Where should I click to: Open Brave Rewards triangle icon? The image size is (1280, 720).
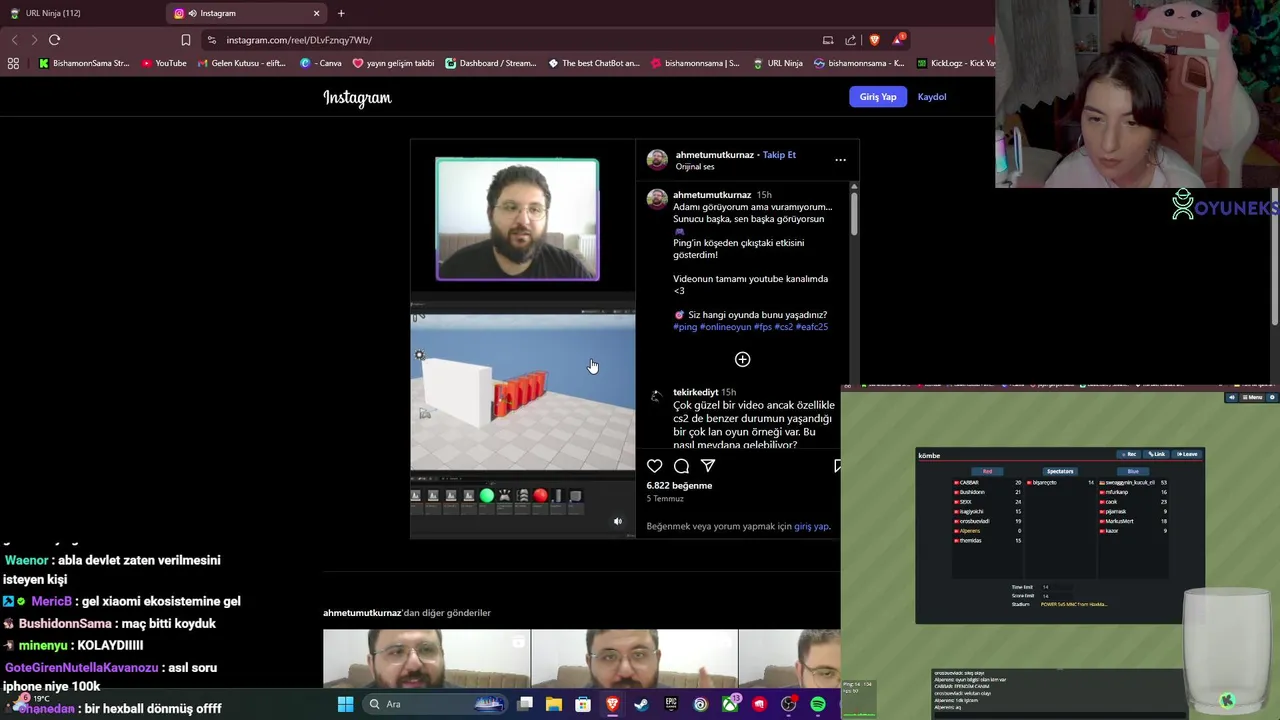pyautogui.click(x=898, y=40)
